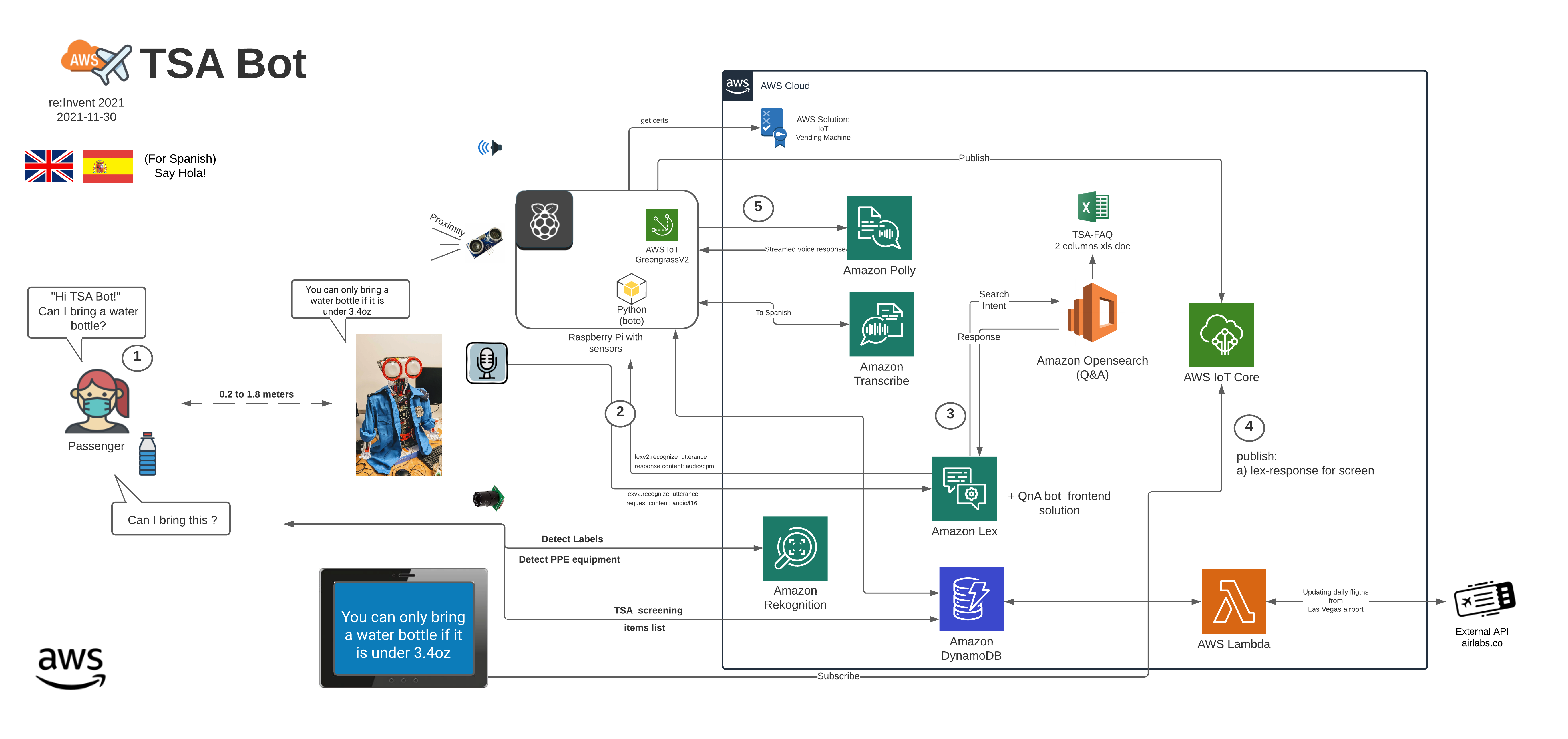Select the Python boto cube icon

(631, 289)
